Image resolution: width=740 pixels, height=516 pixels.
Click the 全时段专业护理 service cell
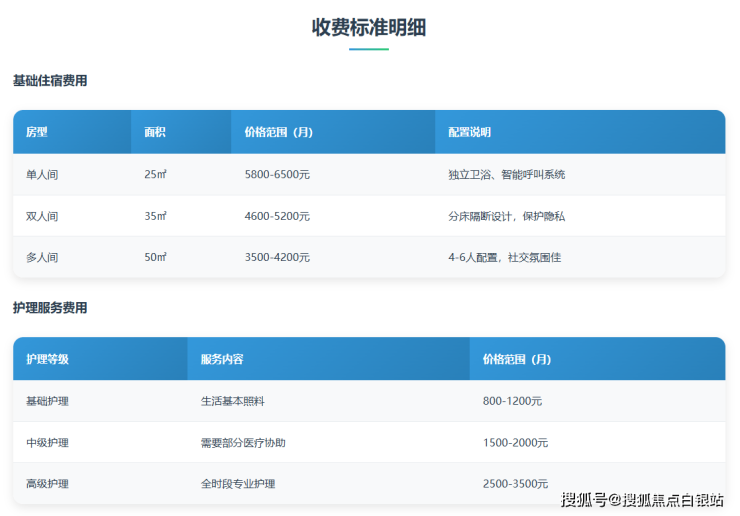click(237, 484)
